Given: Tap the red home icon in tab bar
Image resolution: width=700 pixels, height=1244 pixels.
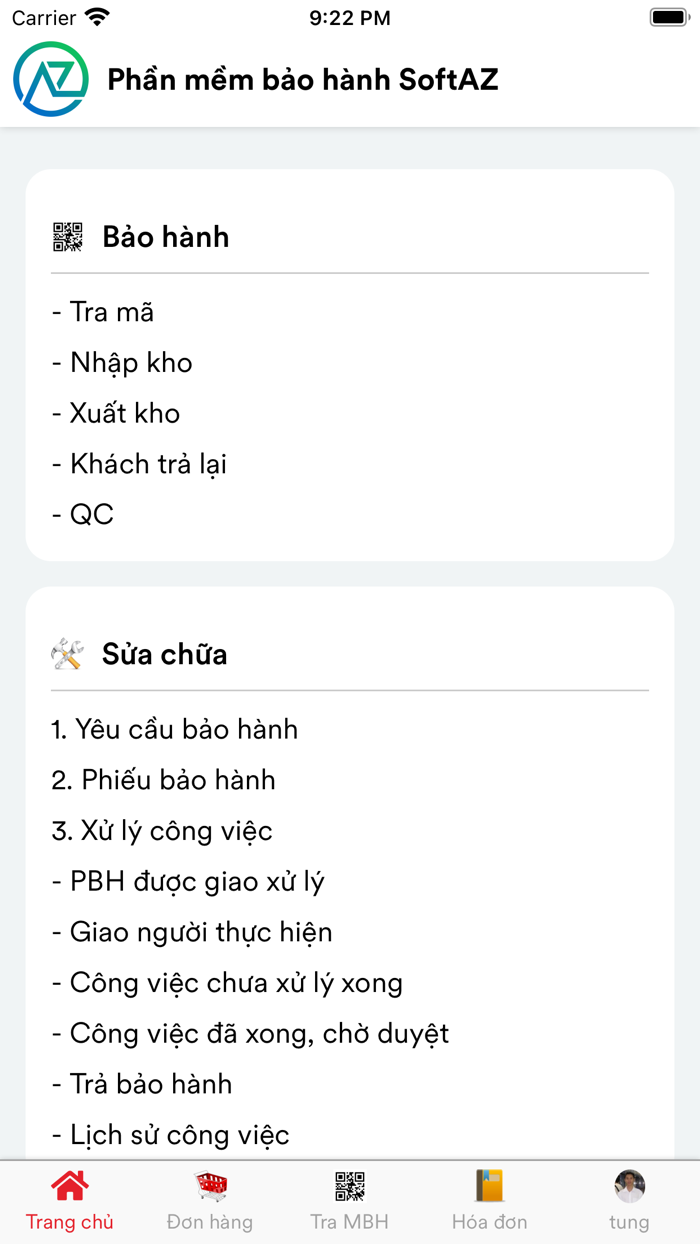Looking at the screenshot, I should (69, 1187).
